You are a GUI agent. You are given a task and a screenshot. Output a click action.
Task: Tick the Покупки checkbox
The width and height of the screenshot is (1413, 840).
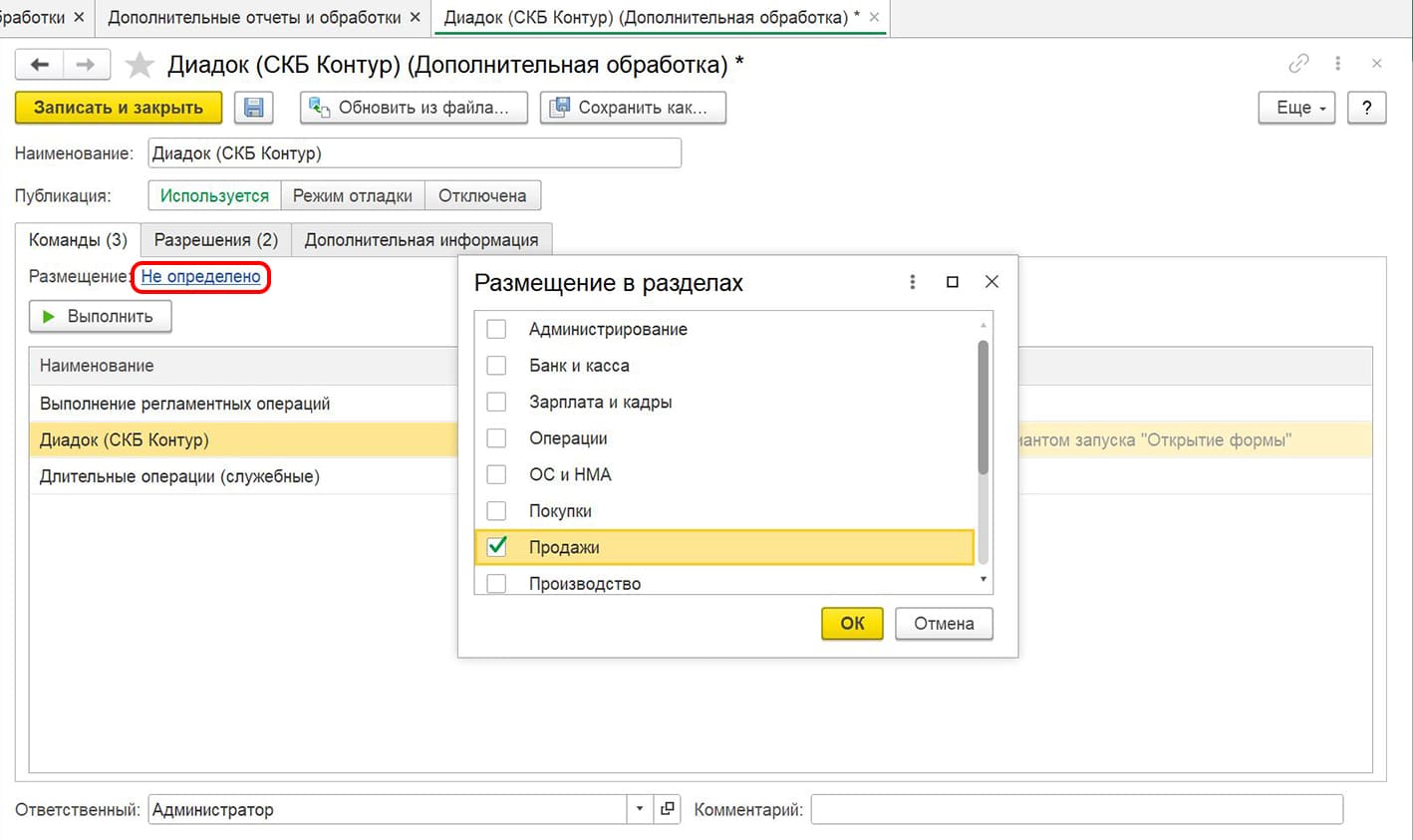[x=496, y=511]
